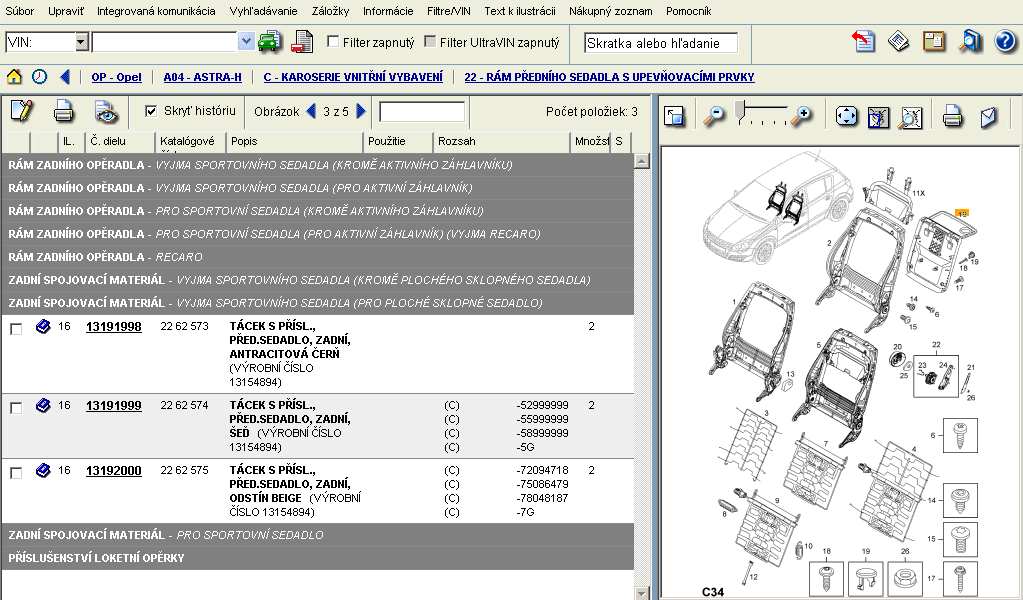Open the history clock icon

(x=39, y=77)
